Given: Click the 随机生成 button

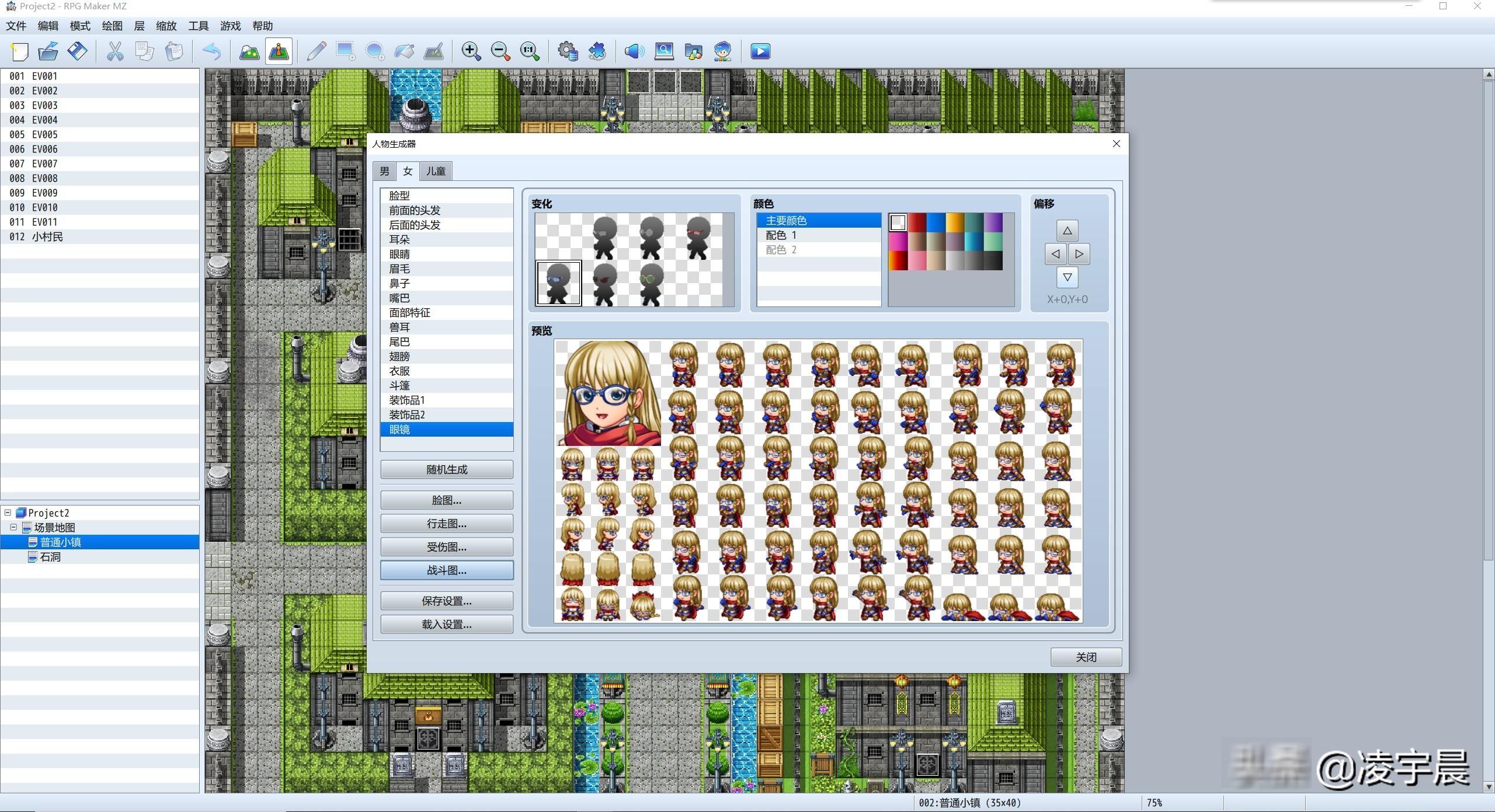Looking at the screenshot, I should 446,469.
